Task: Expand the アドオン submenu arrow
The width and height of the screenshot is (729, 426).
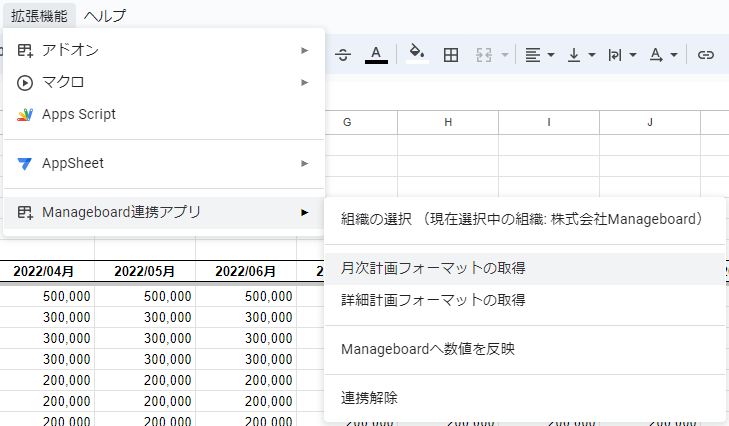Action: tap(305, 50)
